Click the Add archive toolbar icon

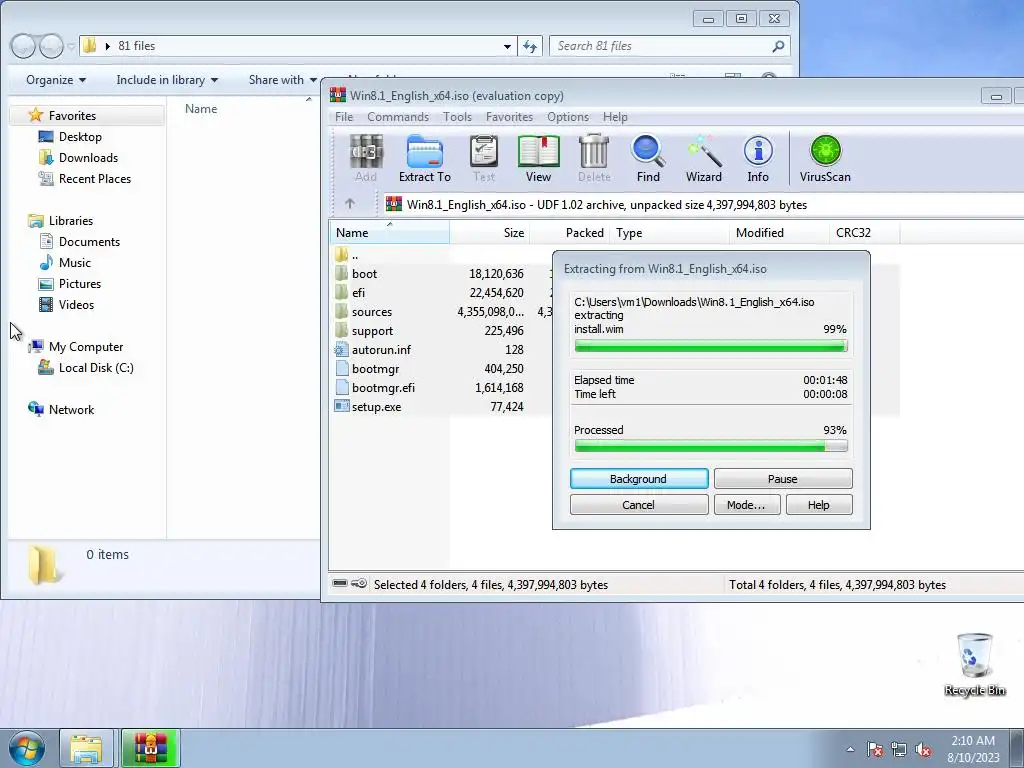(x=366, y=159)
